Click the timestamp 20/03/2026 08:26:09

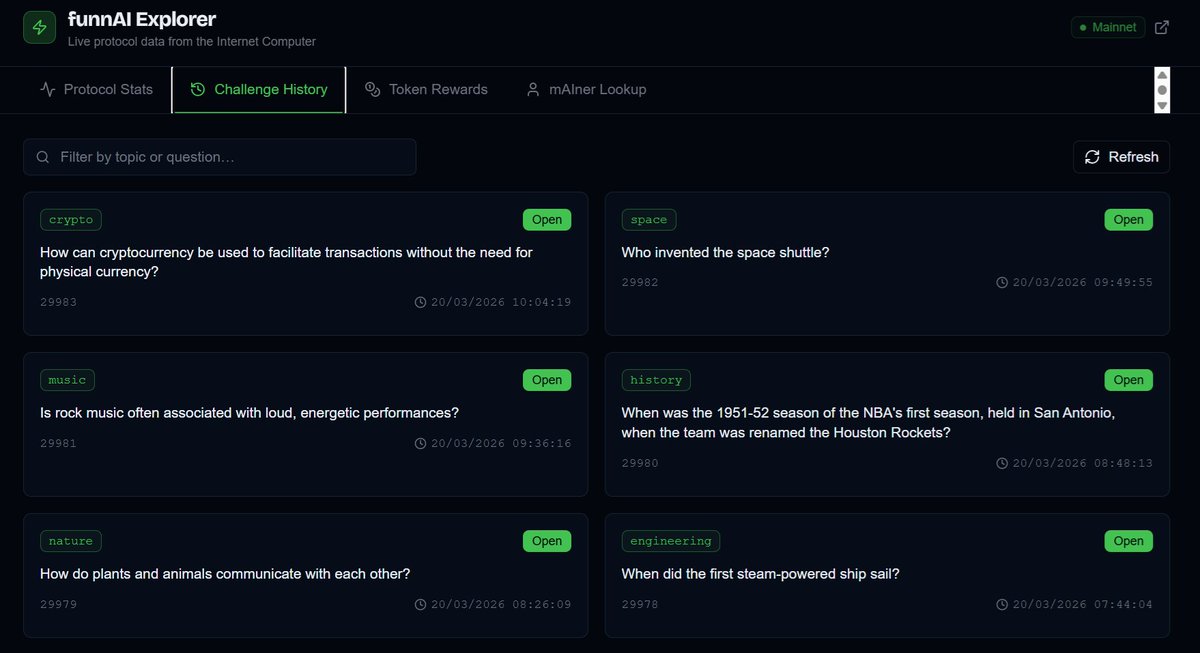(x=493, y=604)
